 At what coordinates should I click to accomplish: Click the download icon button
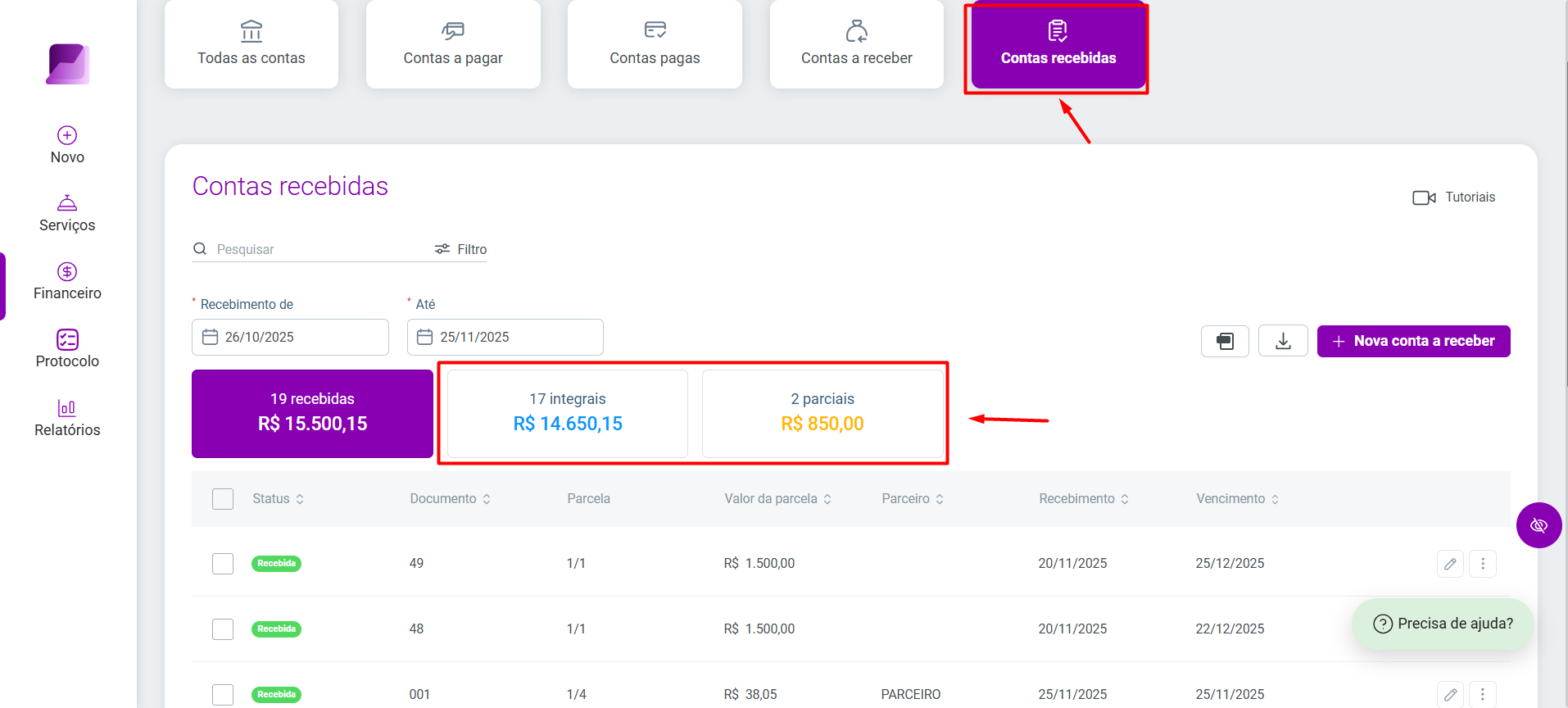point(1283,341)
